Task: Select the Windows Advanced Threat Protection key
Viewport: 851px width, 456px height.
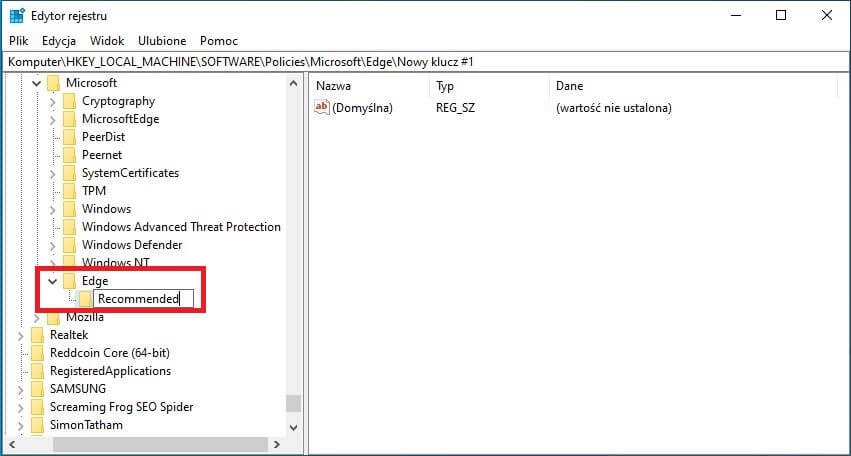Action: [x=181, y=227]
